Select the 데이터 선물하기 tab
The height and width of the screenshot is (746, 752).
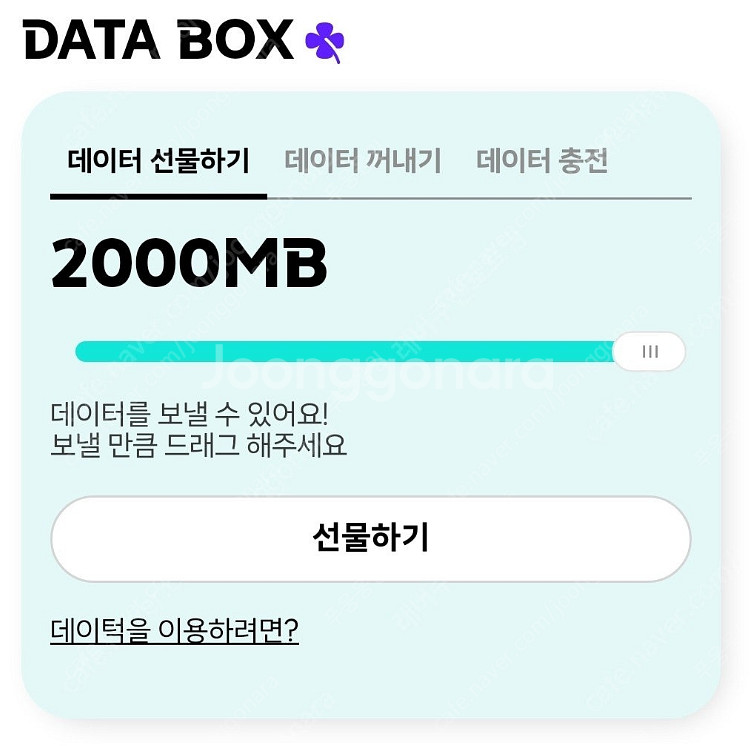(158, 160)
